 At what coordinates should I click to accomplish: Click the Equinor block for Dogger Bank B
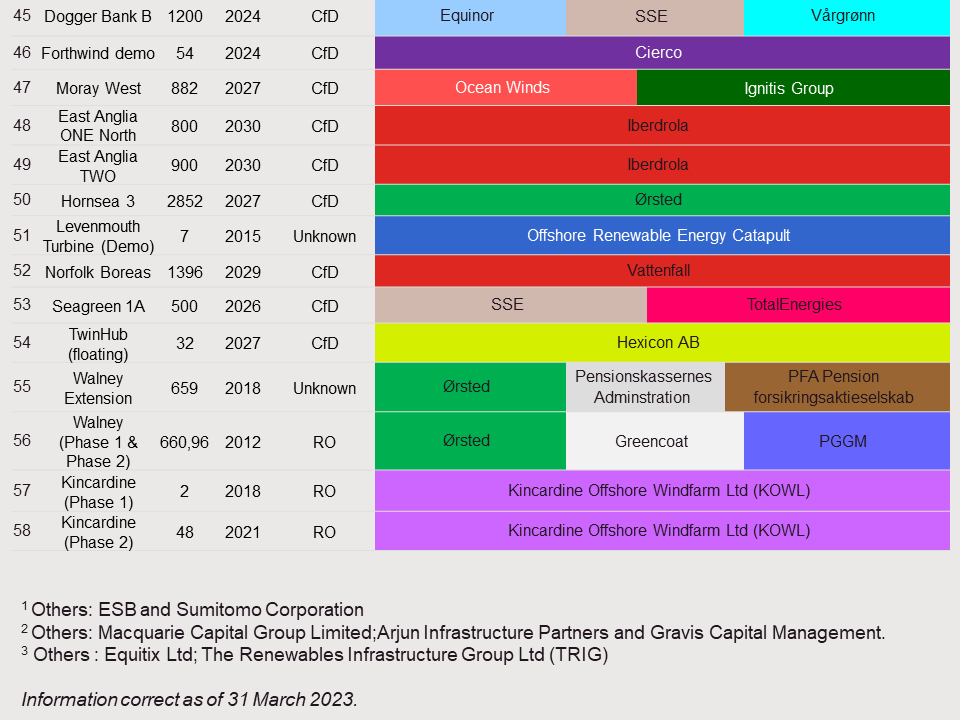[470, 17]
